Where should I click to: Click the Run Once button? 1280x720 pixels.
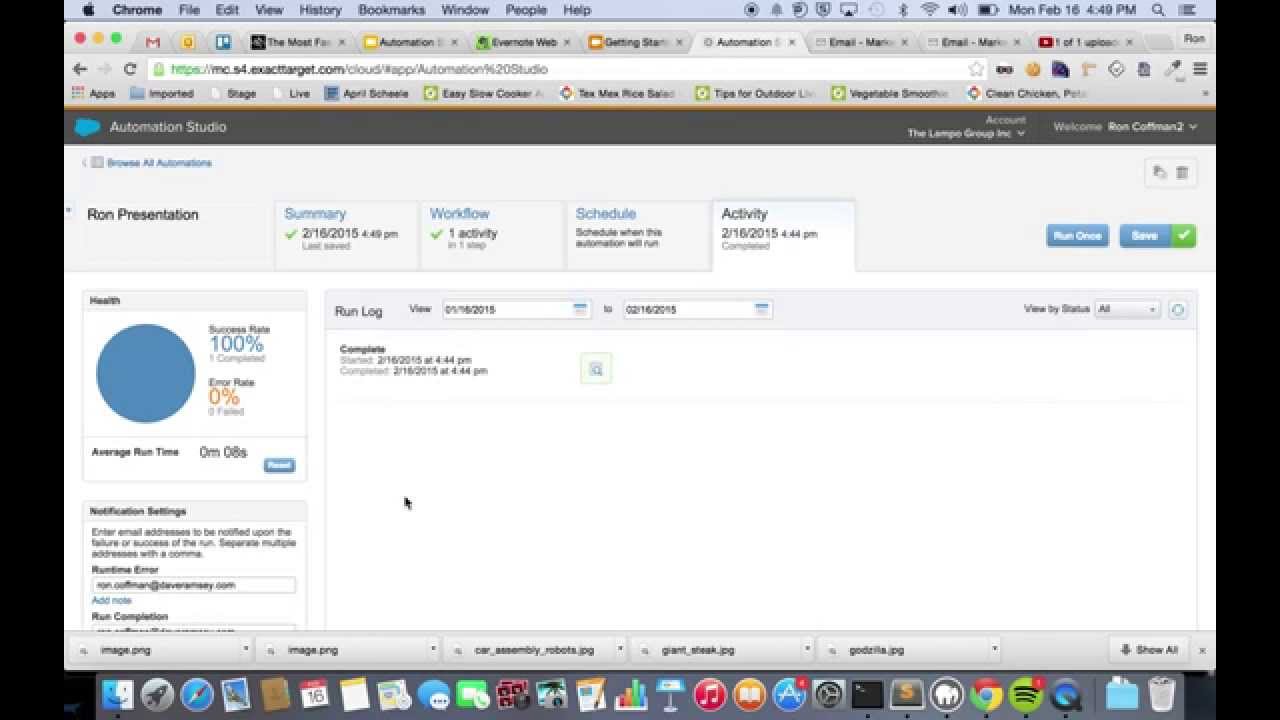tap(1077, 236)
